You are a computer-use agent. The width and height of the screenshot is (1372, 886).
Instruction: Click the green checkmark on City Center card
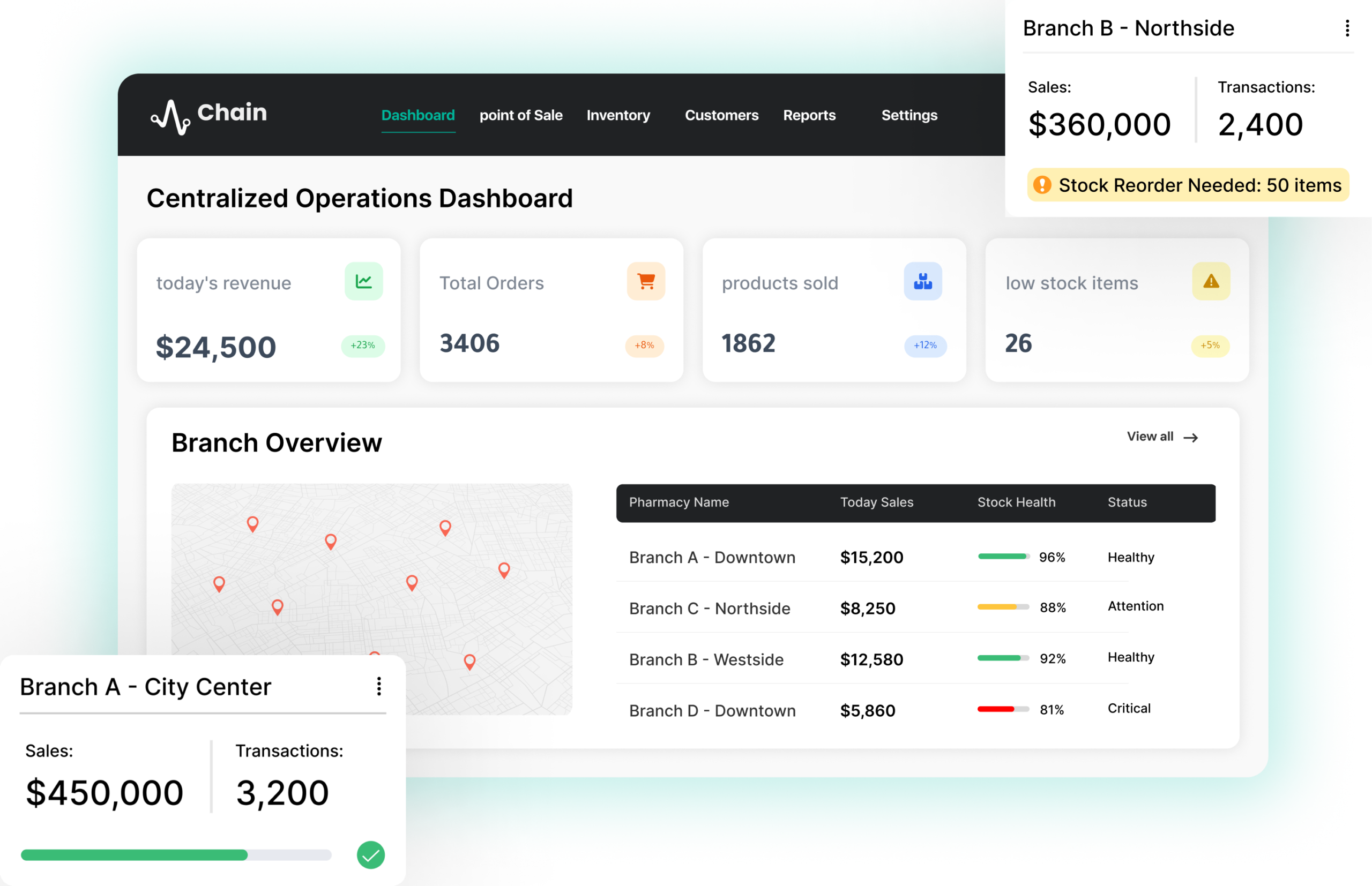tap(371, 855)
